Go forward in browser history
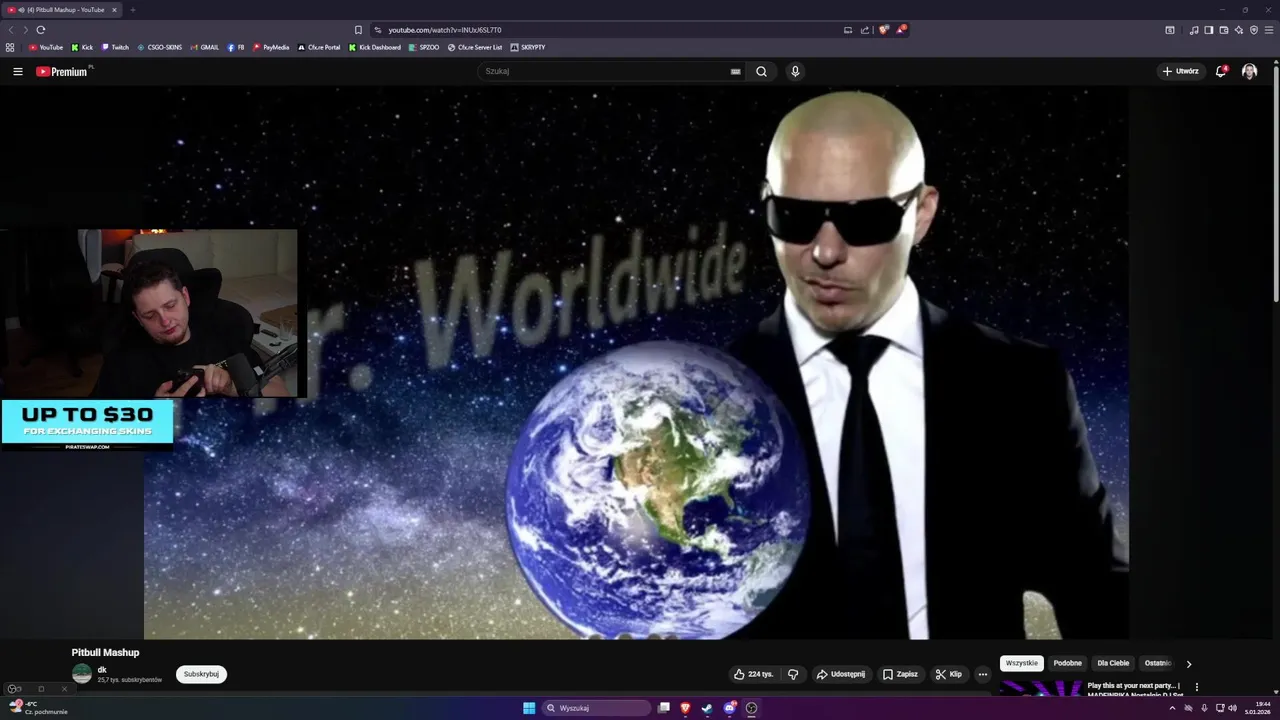 coord(25,30)
